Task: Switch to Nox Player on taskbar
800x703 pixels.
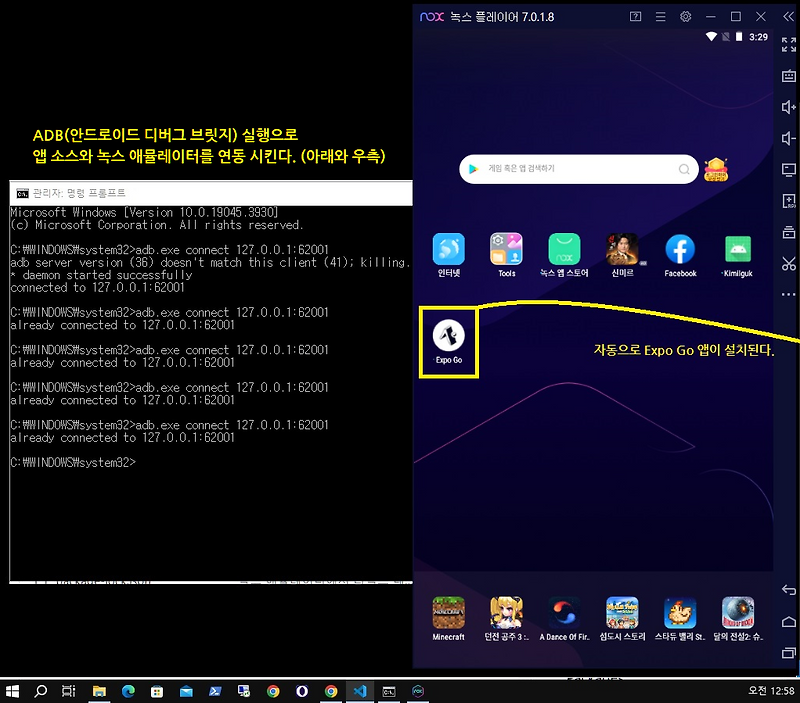Action: coord(418,691)
